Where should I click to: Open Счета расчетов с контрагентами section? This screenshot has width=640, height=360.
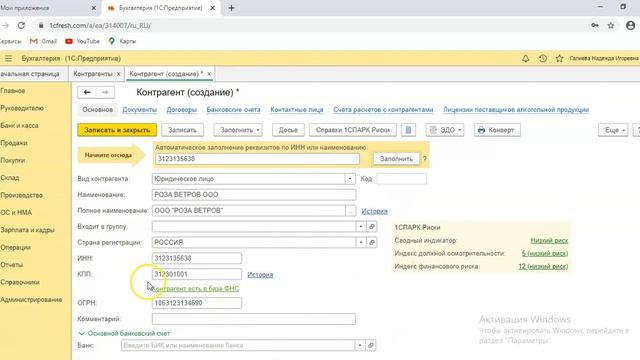(x=383, y=110)
